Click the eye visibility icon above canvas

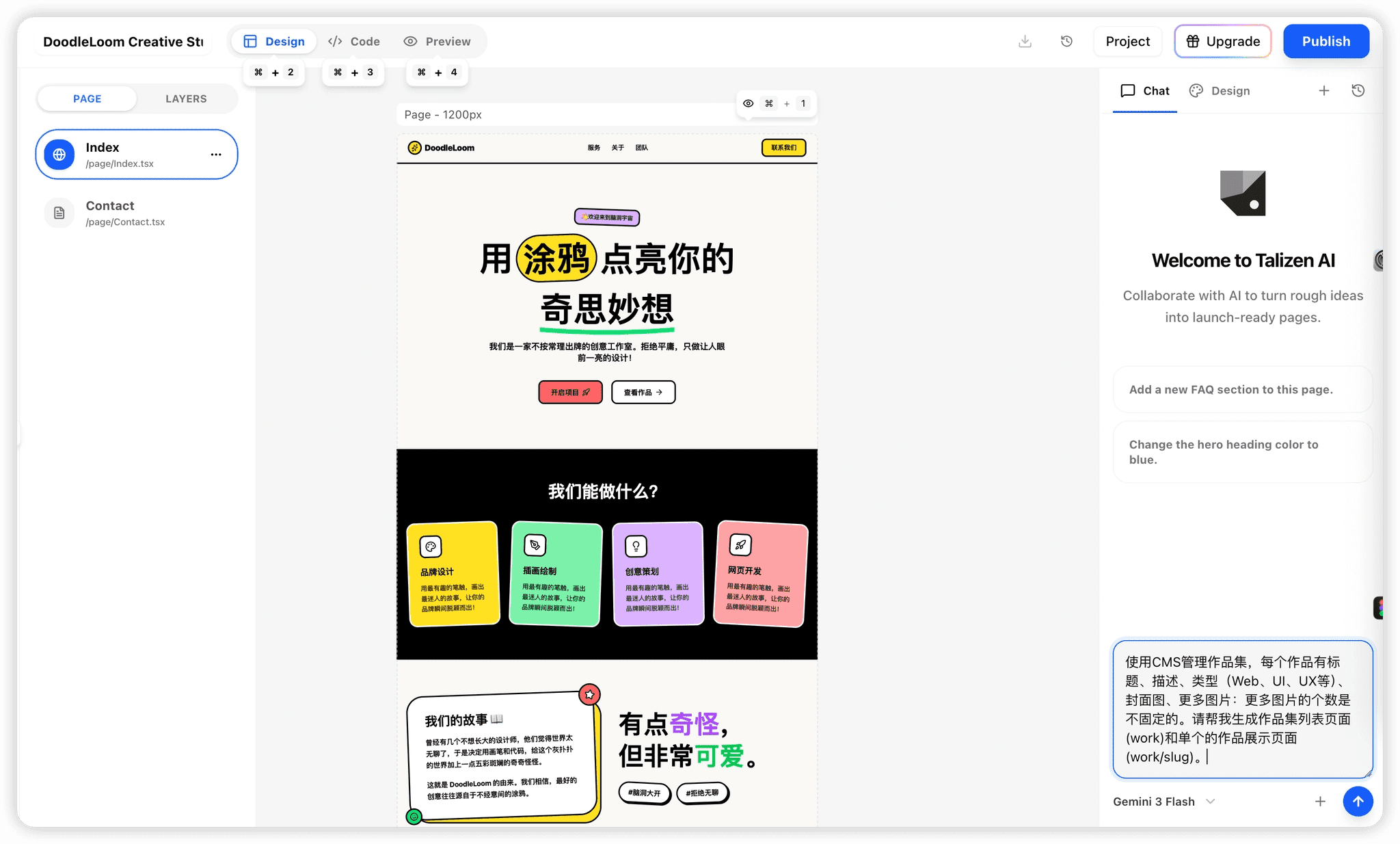click(749, 104)
